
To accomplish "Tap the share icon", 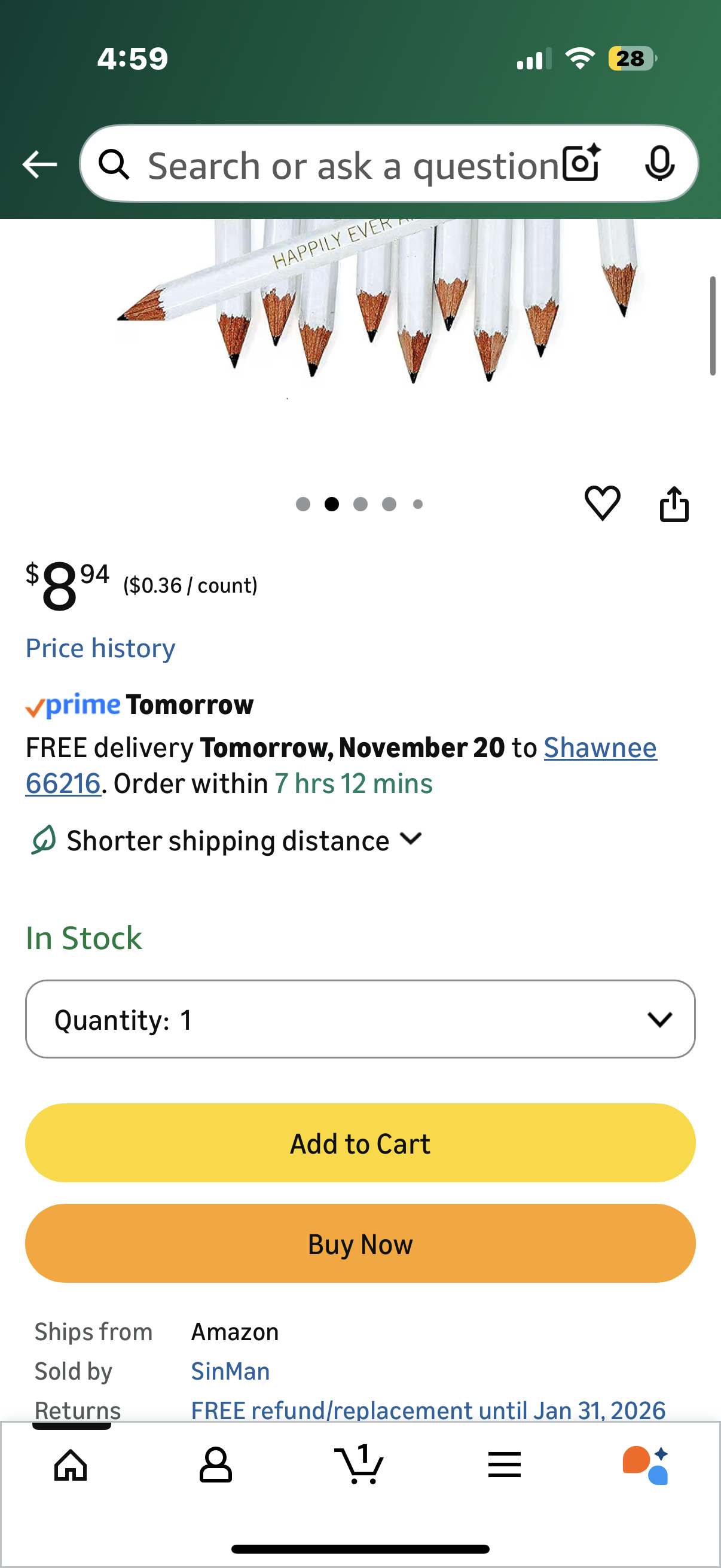I will [x=674, y=504].
